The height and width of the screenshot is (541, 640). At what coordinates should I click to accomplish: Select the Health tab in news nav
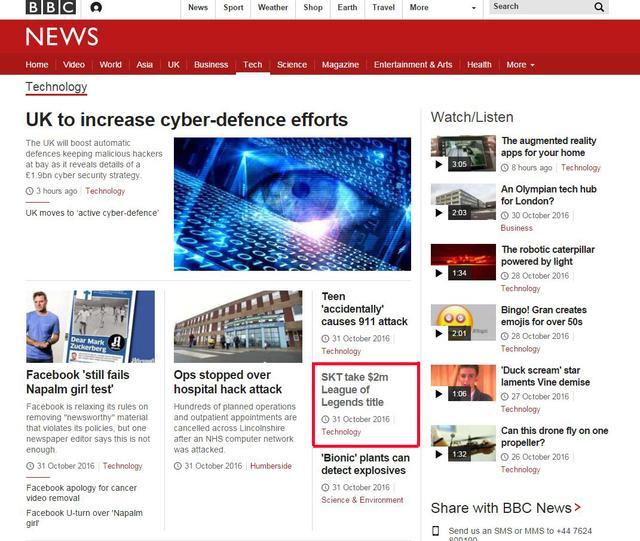tap(479, 65)
